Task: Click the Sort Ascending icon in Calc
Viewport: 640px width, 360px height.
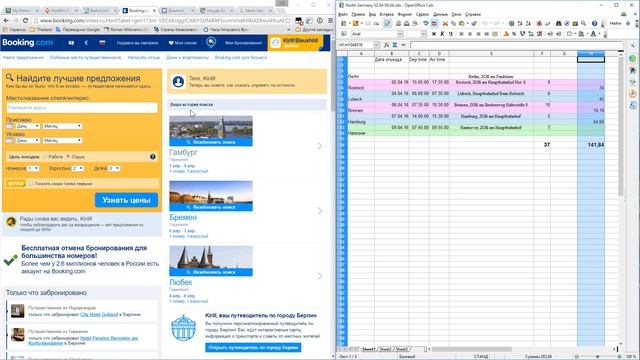Action: [x=520, y=23]
